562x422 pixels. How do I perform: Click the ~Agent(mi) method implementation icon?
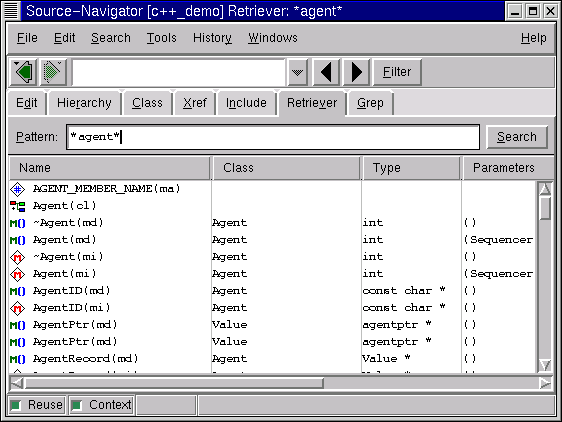tap(18, 257)
